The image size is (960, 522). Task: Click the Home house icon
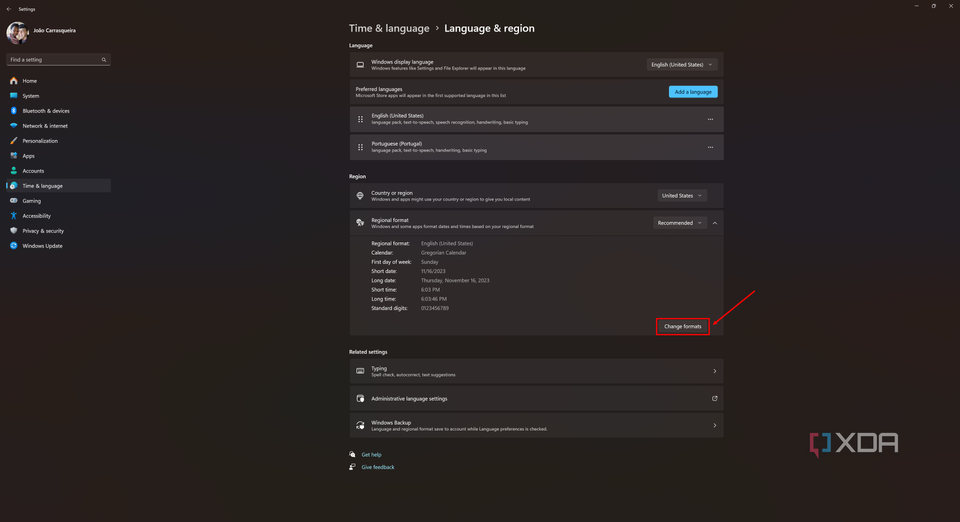pos(13,81)
